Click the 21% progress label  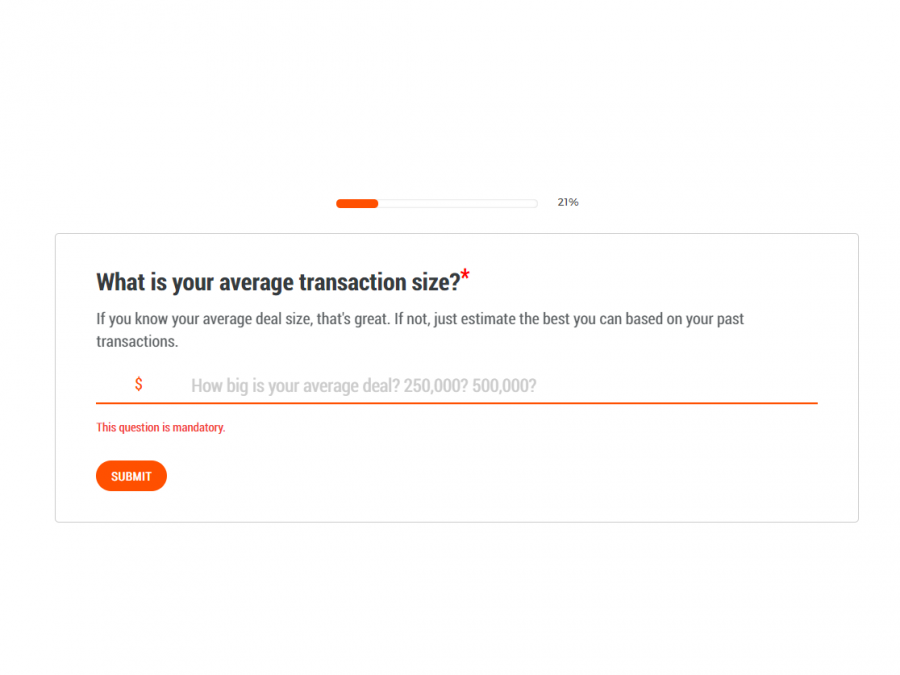(x=568, y=202)
